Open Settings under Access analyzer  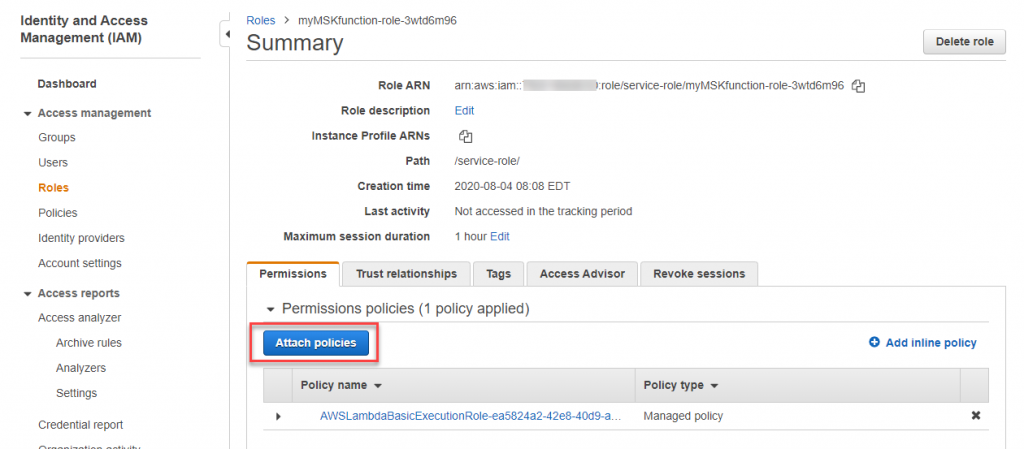coord(76,393)
